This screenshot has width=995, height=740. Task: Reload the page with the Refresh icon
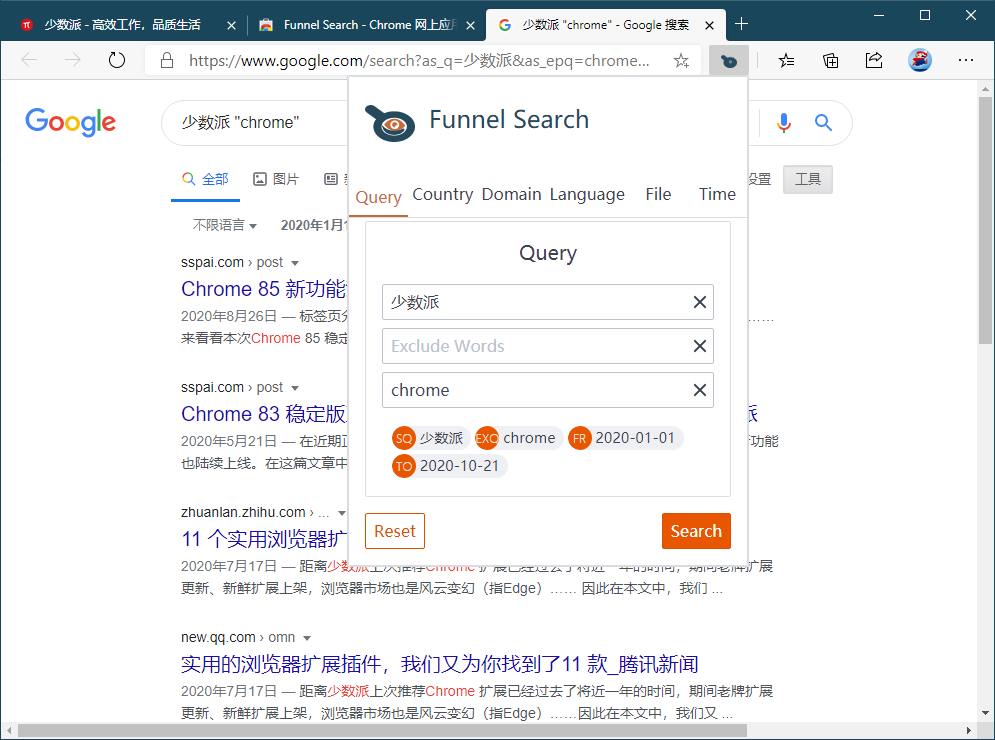coord(117,60)
